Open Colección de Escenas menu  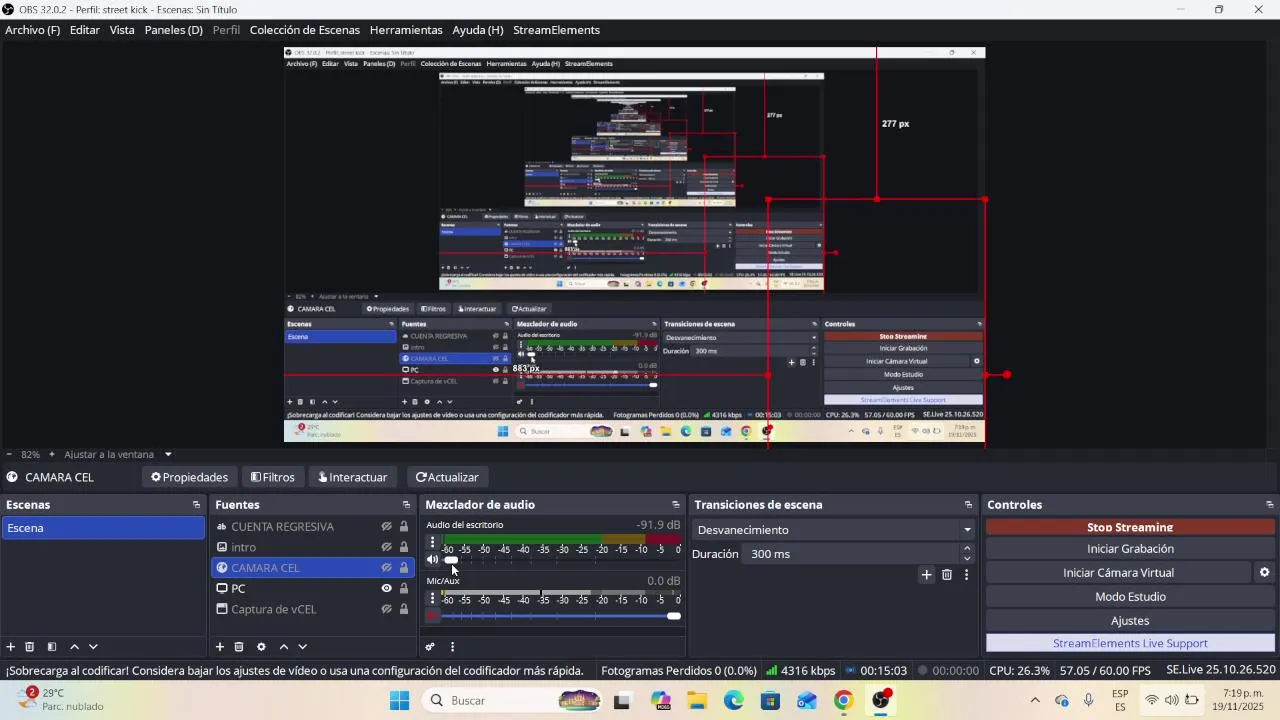click(x=304, y=30)
